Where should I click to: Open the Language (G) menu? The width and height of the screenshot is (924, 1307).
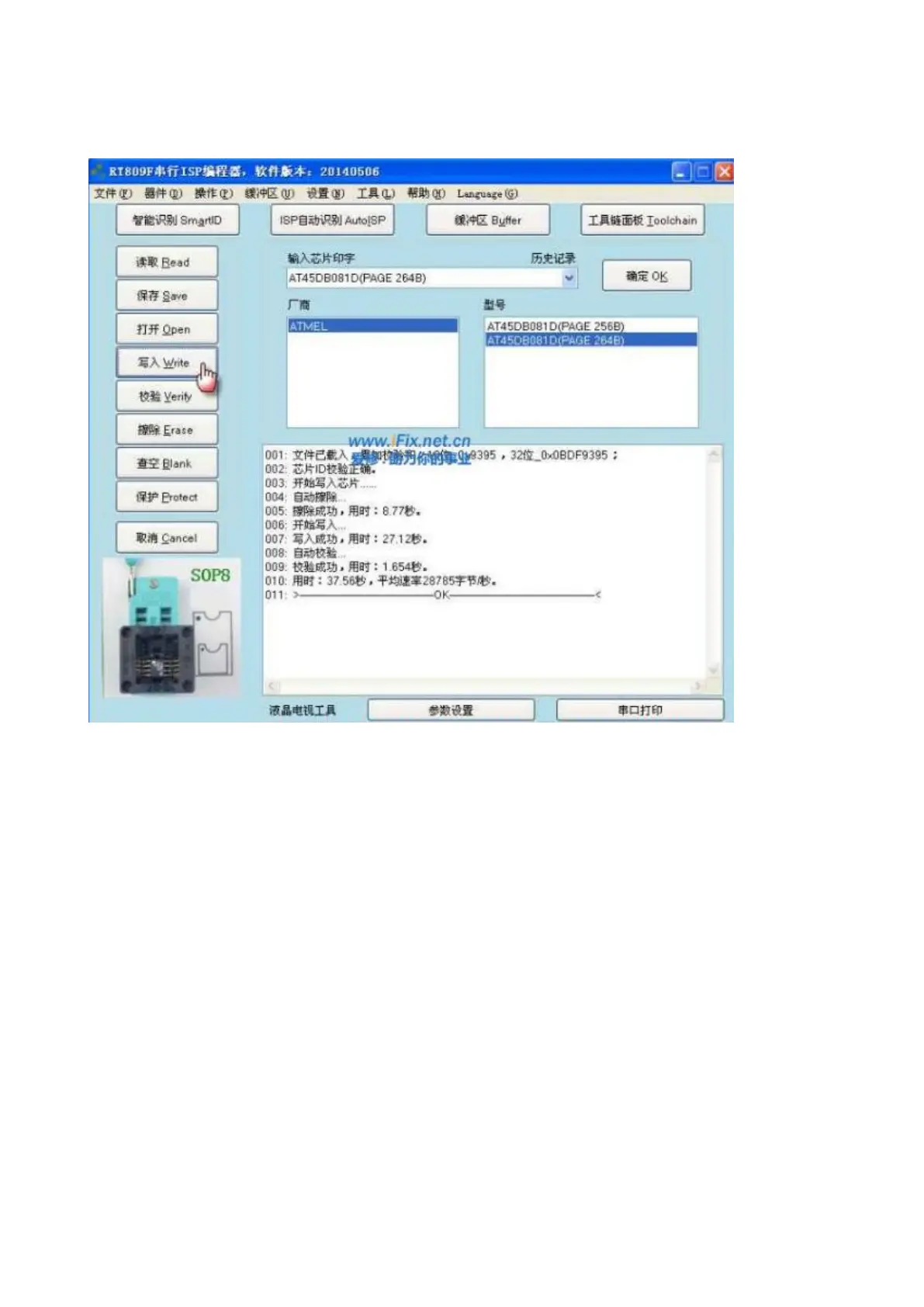coord(487,193)
